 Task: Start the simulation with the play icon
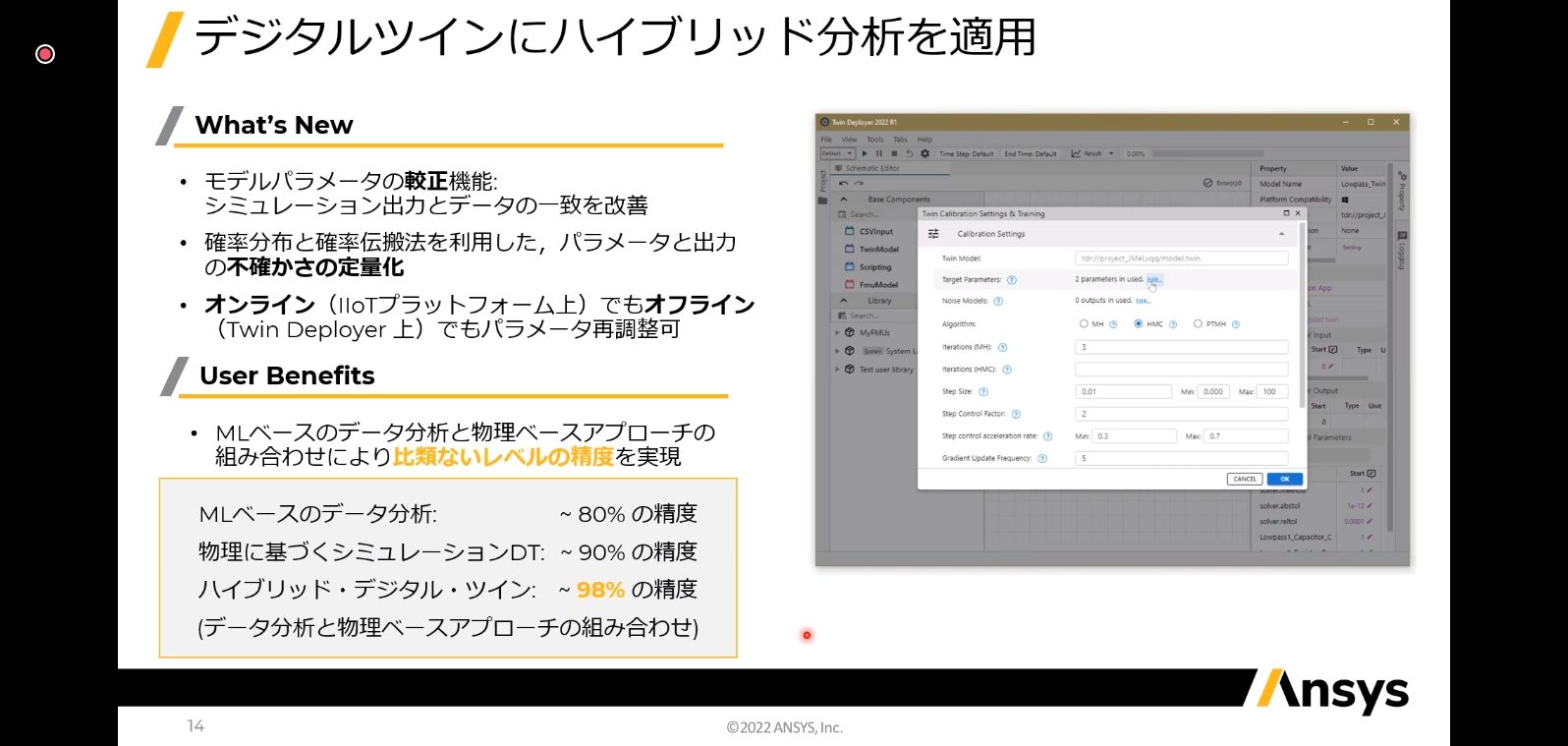(x=865, y=153)
